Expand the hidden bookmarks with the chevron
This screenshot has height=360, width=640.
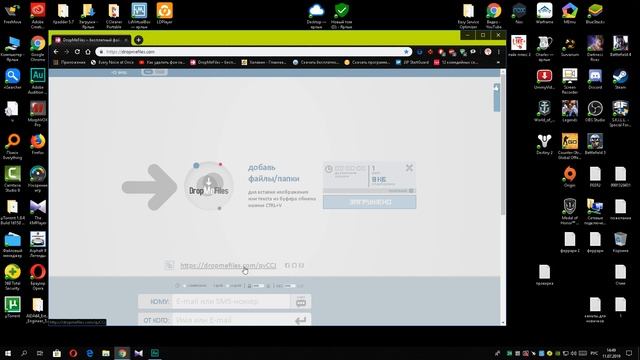(498, 62)
